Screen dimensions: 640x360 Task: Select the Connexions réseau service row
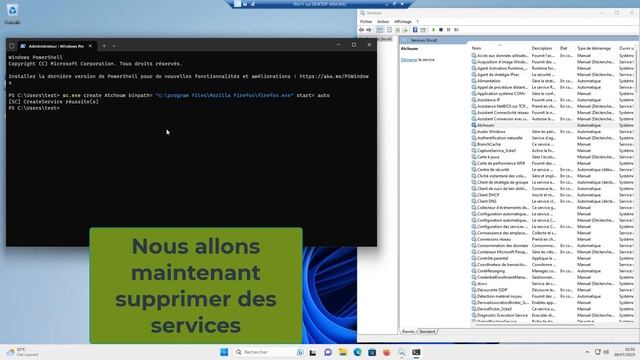553,239
